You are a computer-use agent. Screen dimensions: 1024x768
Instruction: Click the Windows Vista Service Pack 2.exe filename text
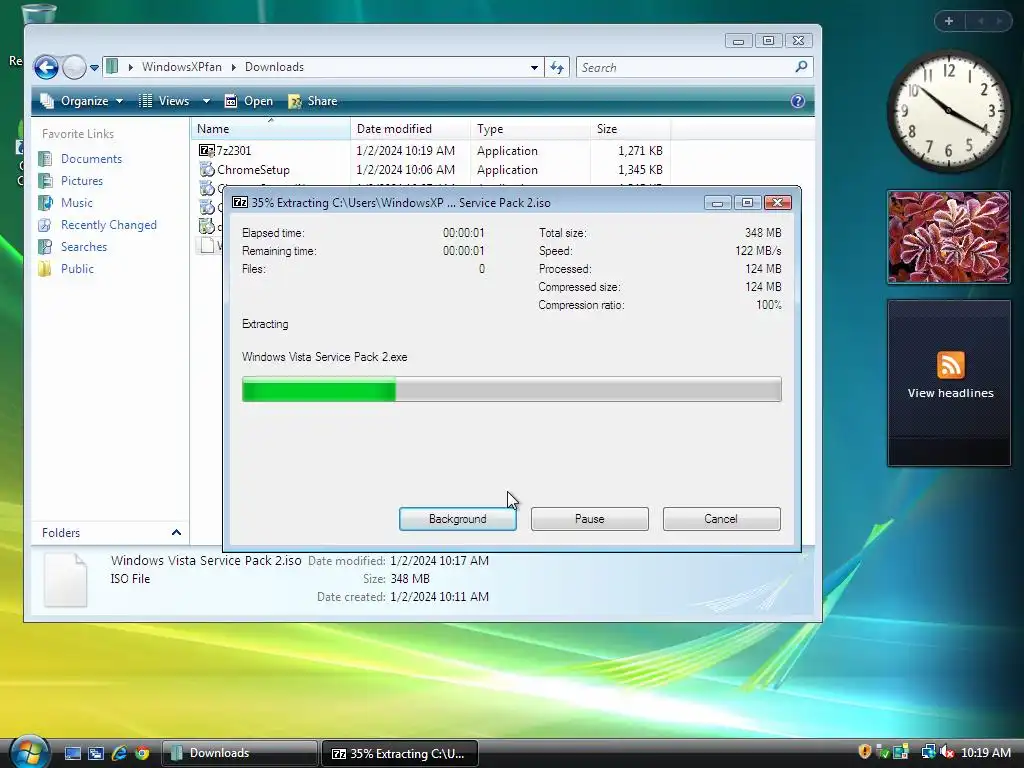click(x=325, y=357)
